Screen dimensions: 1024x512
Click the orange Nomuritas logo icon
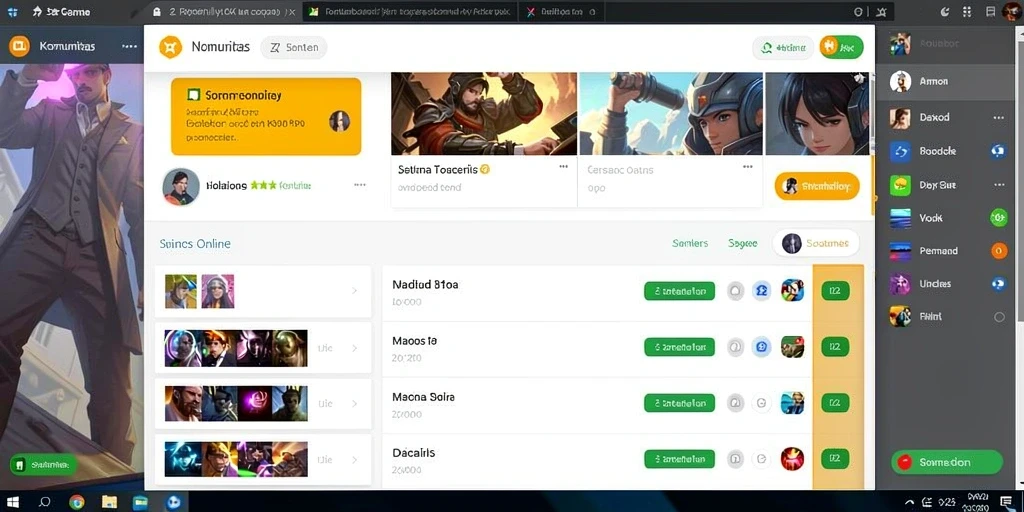pyautogui.click(x=170, y=47)
